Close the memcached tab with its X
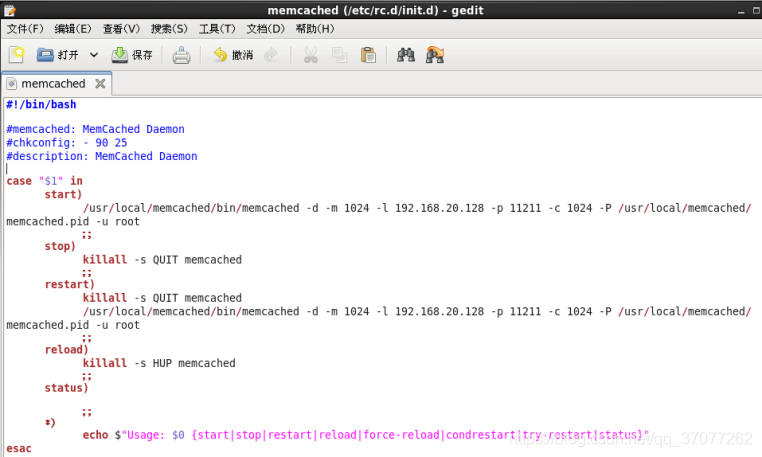 (100, 84)
